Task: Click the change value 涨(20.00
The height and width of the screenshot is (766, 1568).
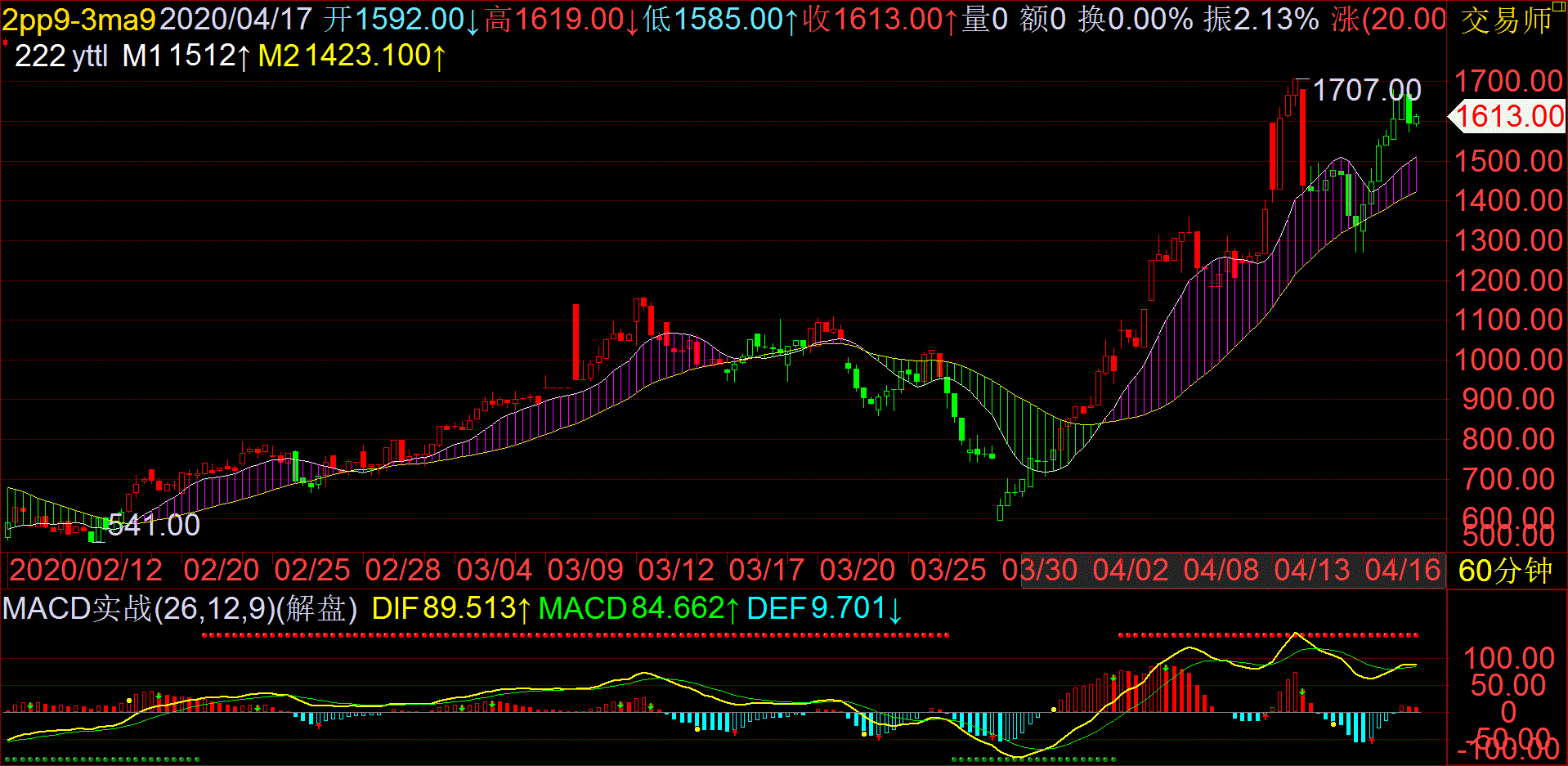Action: click(x=1388, y=19)
